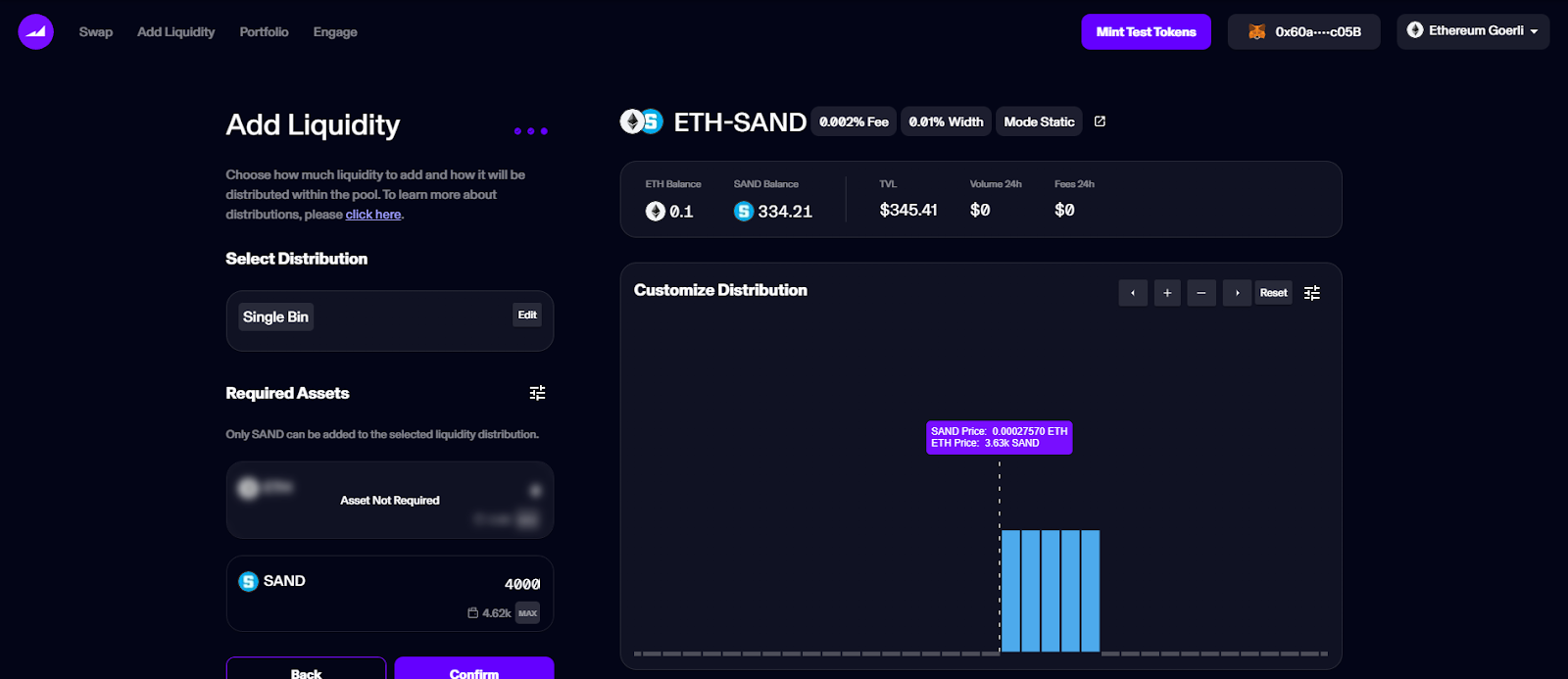Screen dimensions: 1568x679
Task: Click the three purple dots beside Add Liquidity
Action: pyautogui.click(x=531, y=131)
